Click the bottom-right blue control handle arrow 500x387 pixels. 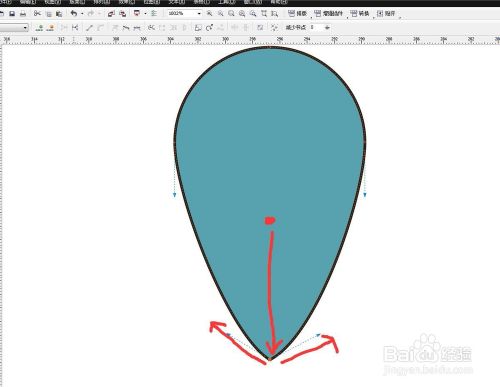pos(318,334)
